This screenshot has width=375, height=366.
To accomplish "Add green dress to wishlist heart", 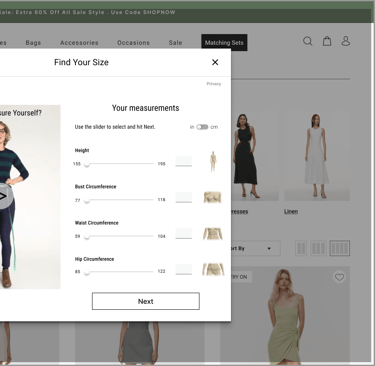I will (339, 277).
